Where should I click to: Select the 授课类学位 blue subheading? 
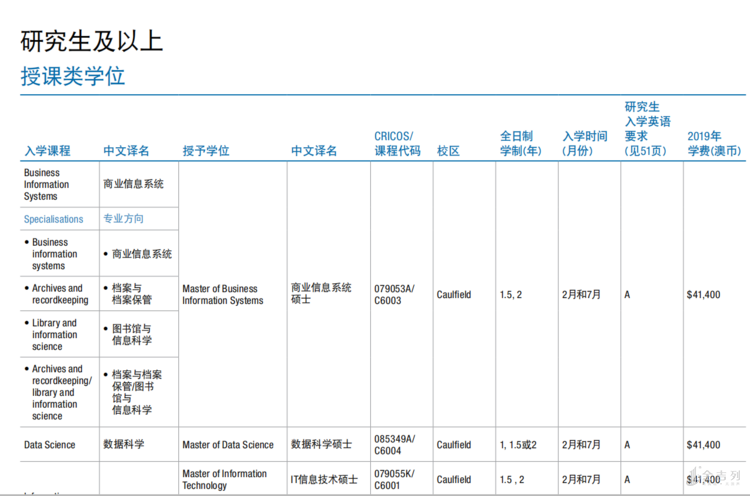tap(73, 76)
